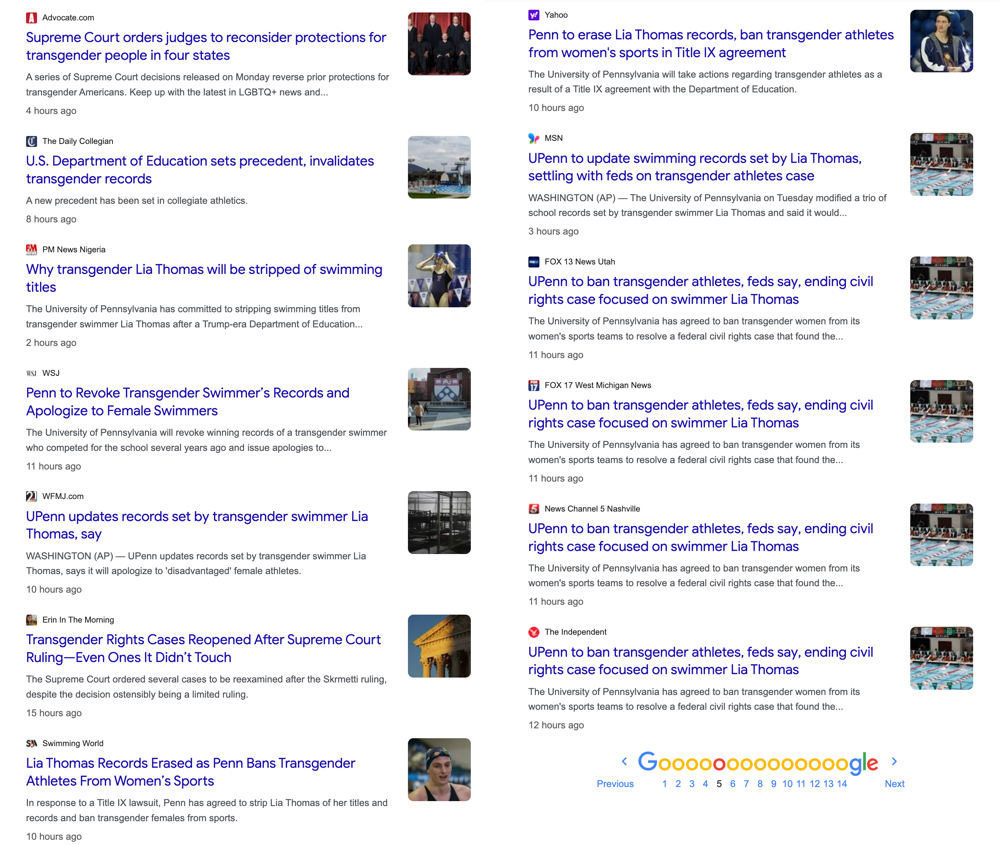Open the FOX 17 West Michigan News headline
Screen dimensions: 1000x845
click(701, 414)
